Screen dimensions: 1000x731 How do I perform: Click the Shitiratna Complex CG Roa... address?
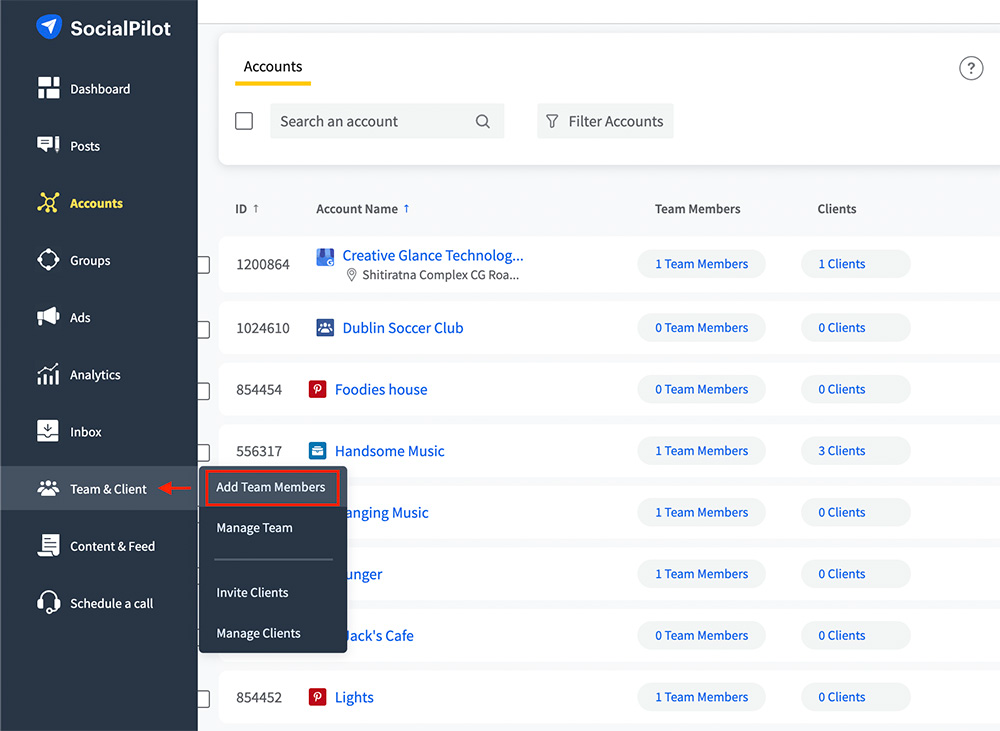coord(440,275)
